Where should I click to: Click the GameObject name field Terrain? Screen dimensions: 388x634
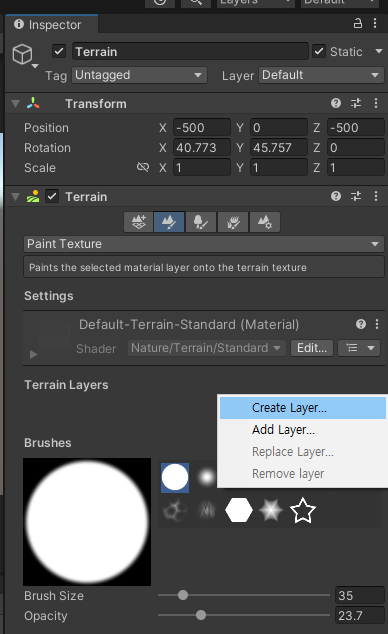(190, 51)
